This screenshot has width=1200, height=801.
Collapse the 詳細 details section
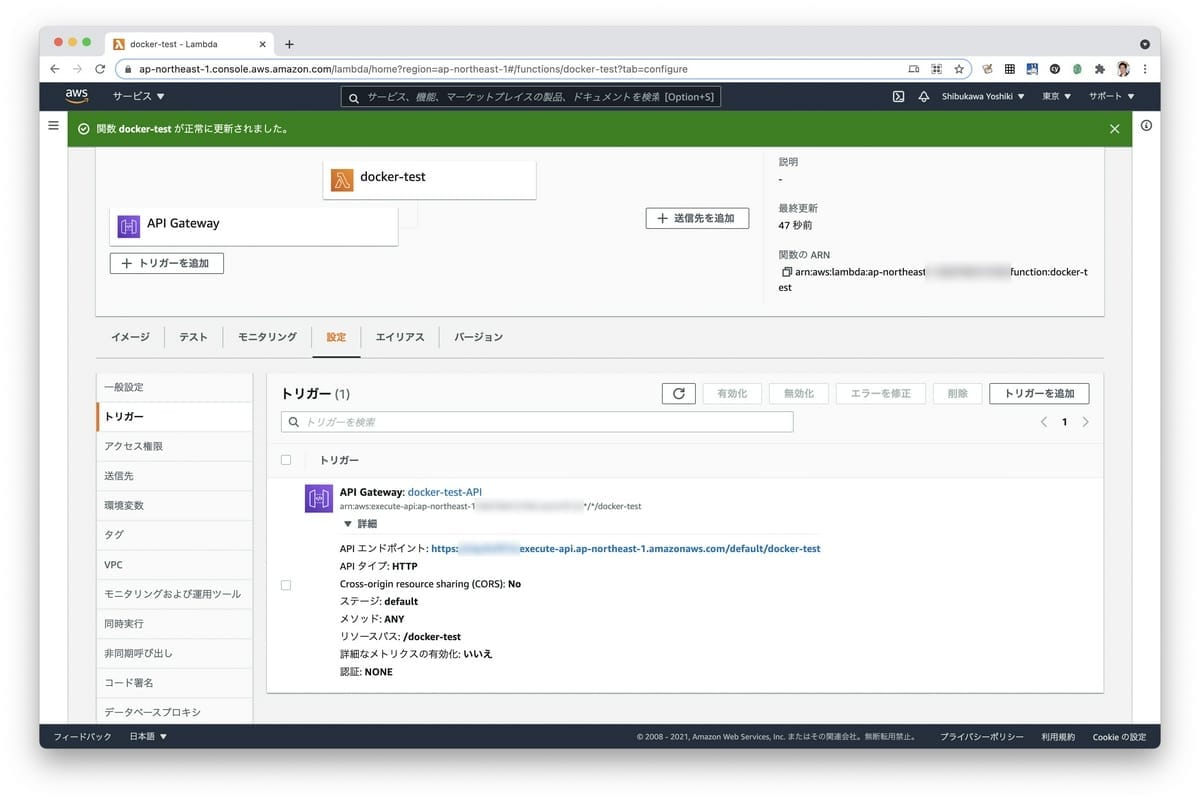click(x=360, y=524)
